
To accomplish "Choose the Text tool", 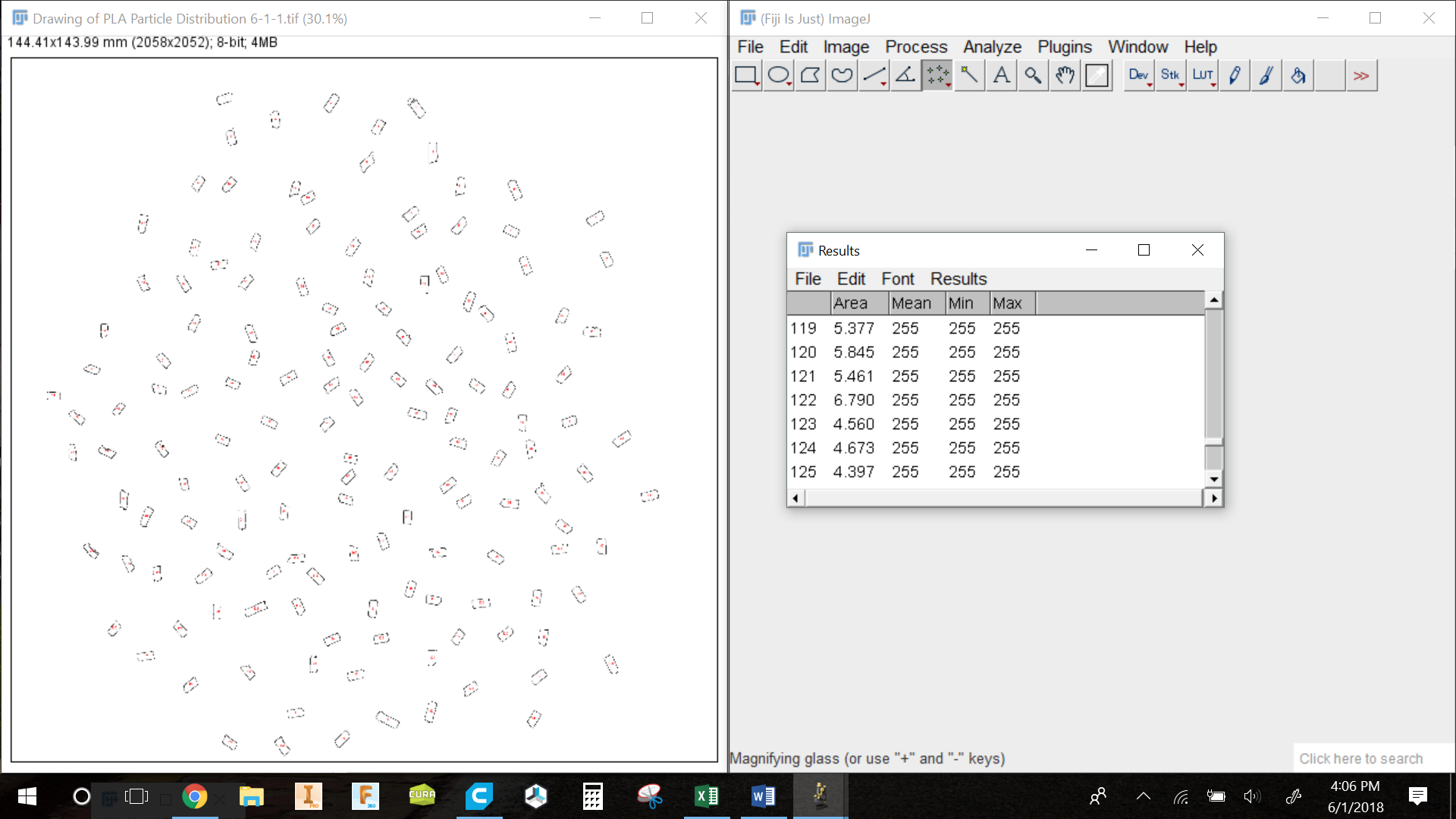I will 1001,75.
